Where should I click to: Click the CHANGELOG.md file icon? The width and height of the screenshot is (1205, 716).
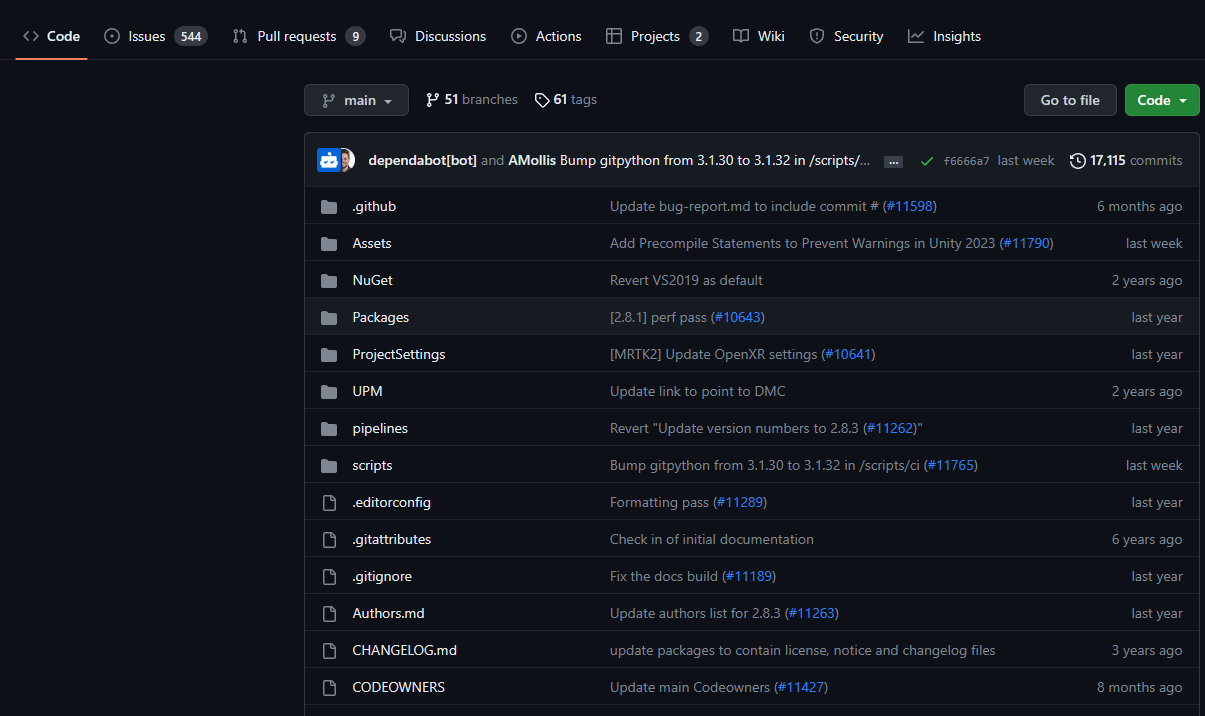coord(329,650)
